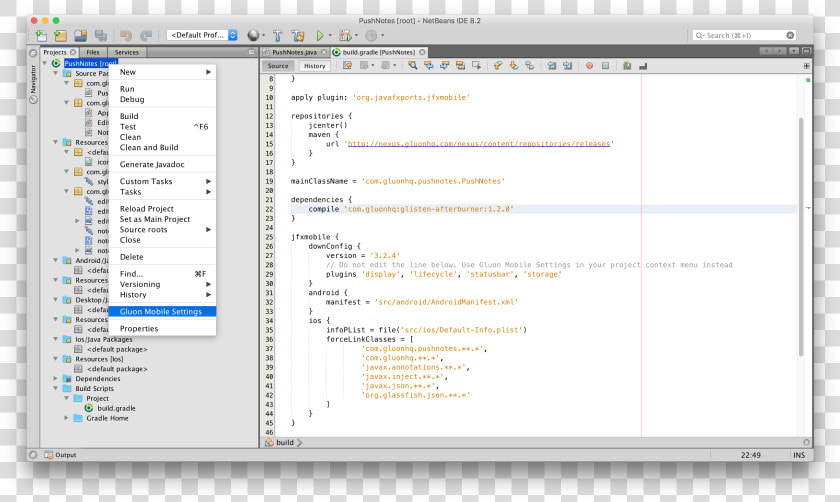Toggle Highlight Search in editor toolbar
Image resolution: width=840 pixels, height=502 pixels.
pos(460,65)
